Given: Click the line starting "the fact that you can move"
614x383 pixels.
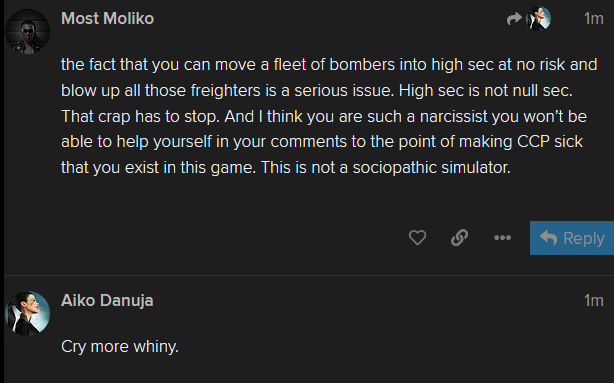Looking at the screenshot, I should coord(329,65).
